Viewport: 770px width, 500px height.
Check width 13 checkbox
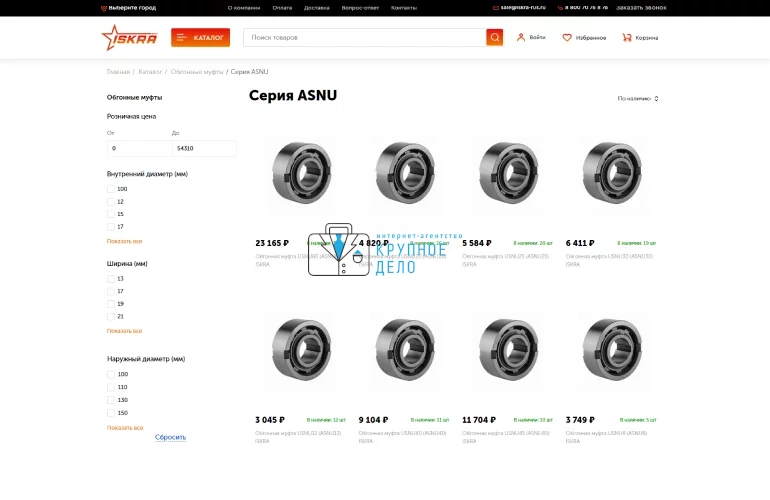tap(111, 279)
